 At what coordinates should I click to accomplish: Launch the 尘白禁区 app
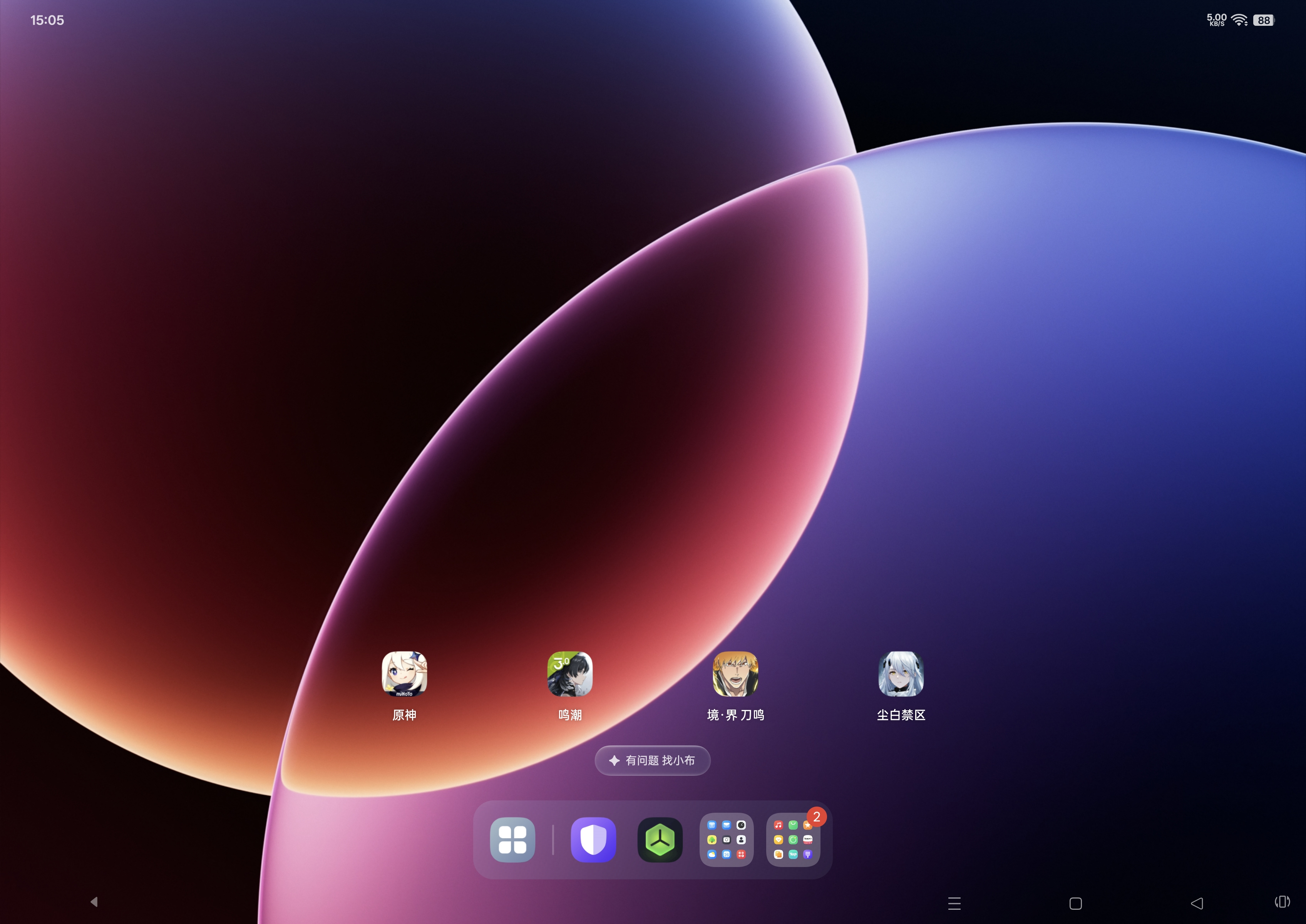pyautogui.click(x=901, y=674)
